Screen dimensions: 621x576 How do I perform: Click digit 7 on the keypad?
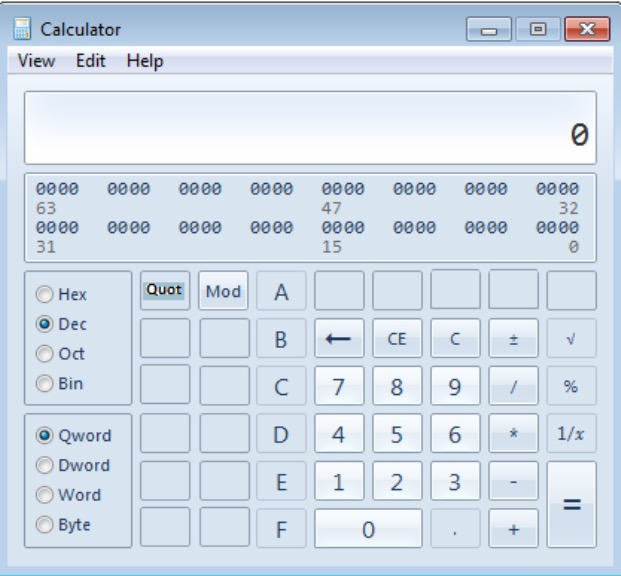(339, 386)
